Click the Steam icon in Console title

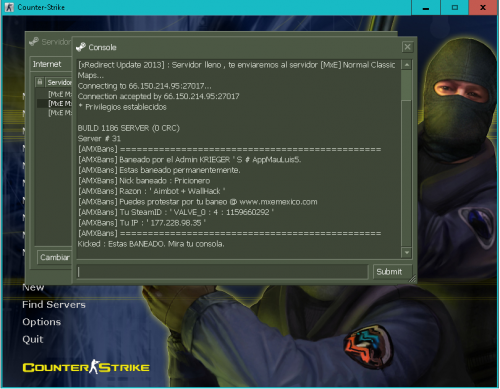(81, 47)
